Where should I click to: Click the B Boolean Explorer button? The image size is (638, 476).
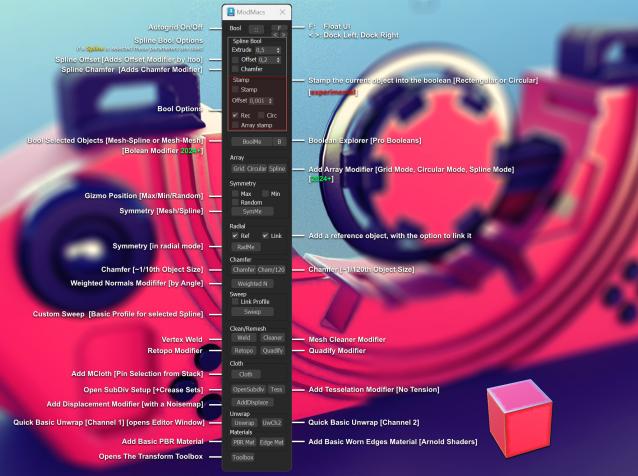(279, 142)
